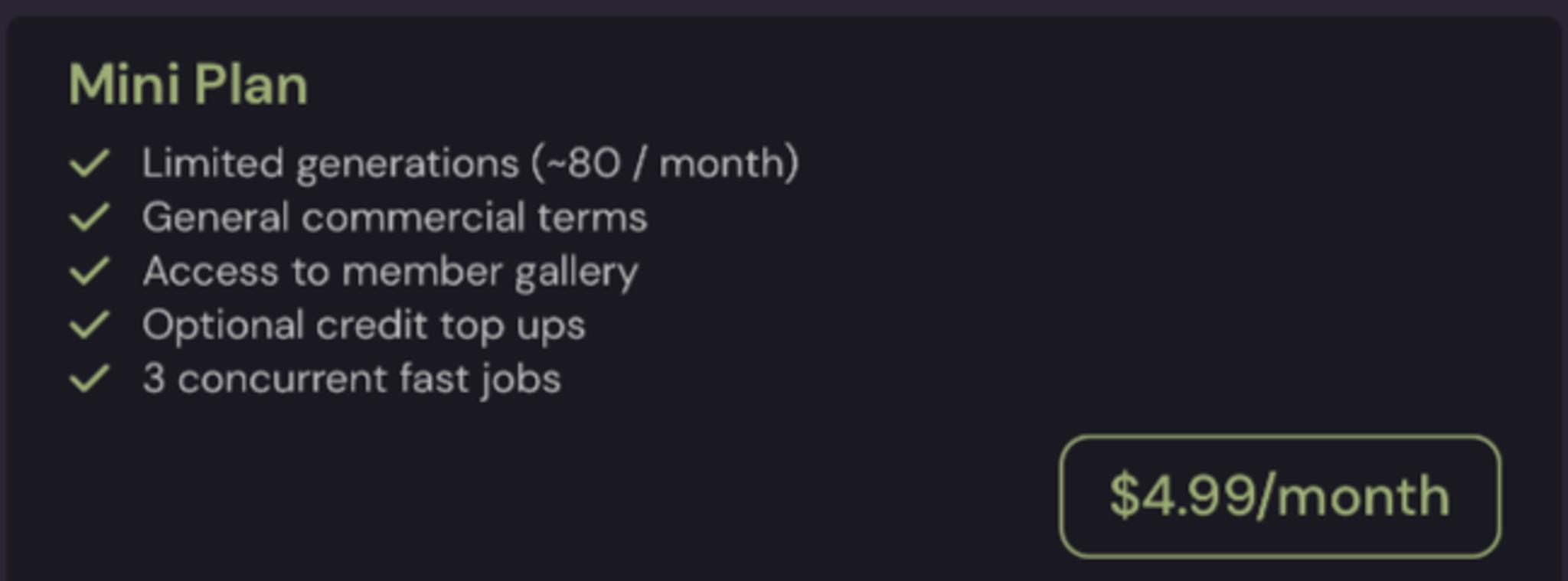Click the word gallery in the feature list
The width and height of the screenshot is (1568, 581).
(577, 274)
